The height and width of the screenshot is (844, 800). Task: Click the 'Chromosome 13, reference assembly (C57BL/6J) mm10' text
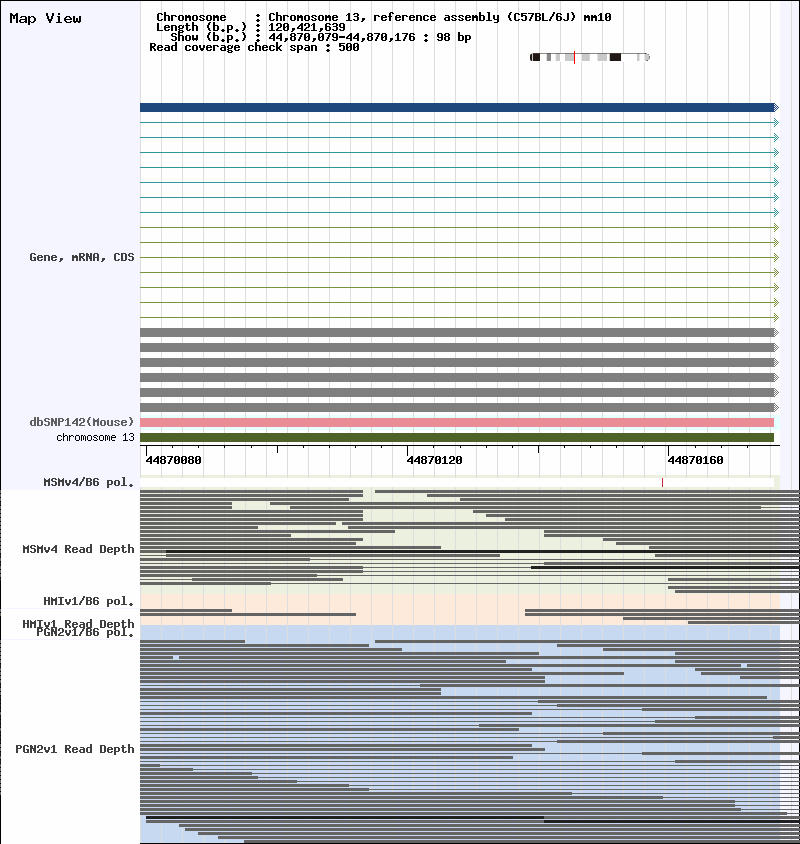tap(440, 17)
